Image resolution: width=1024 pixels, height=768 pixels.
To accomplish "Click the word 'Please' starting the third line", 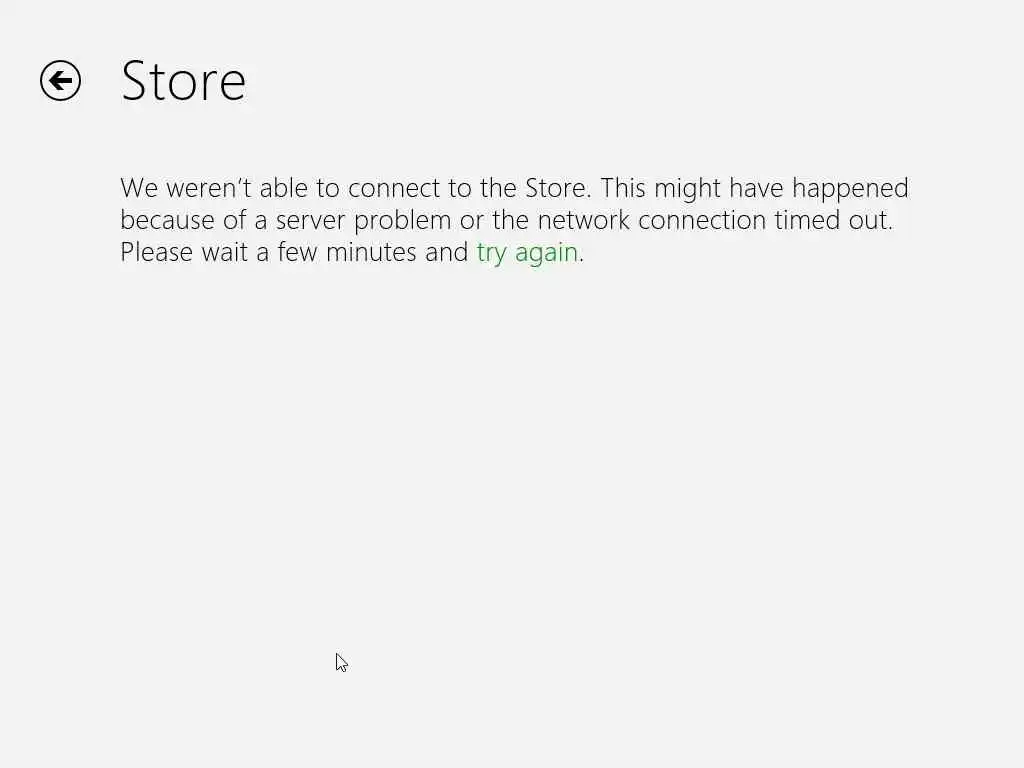I will 157,252.
